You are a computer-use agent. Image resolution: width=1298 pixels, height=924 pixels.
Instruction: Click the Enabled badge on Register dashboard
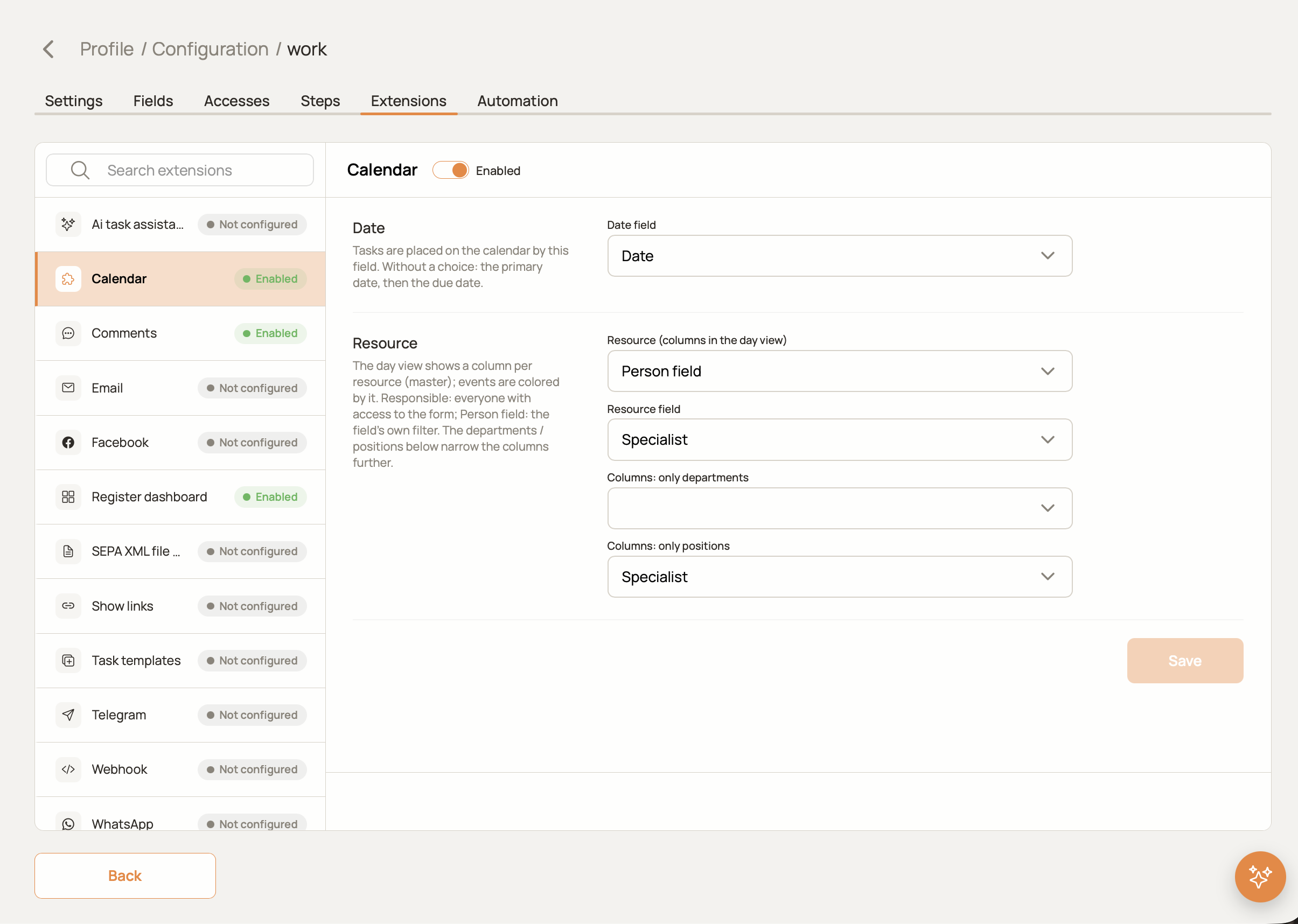click(x=270, y=496)
